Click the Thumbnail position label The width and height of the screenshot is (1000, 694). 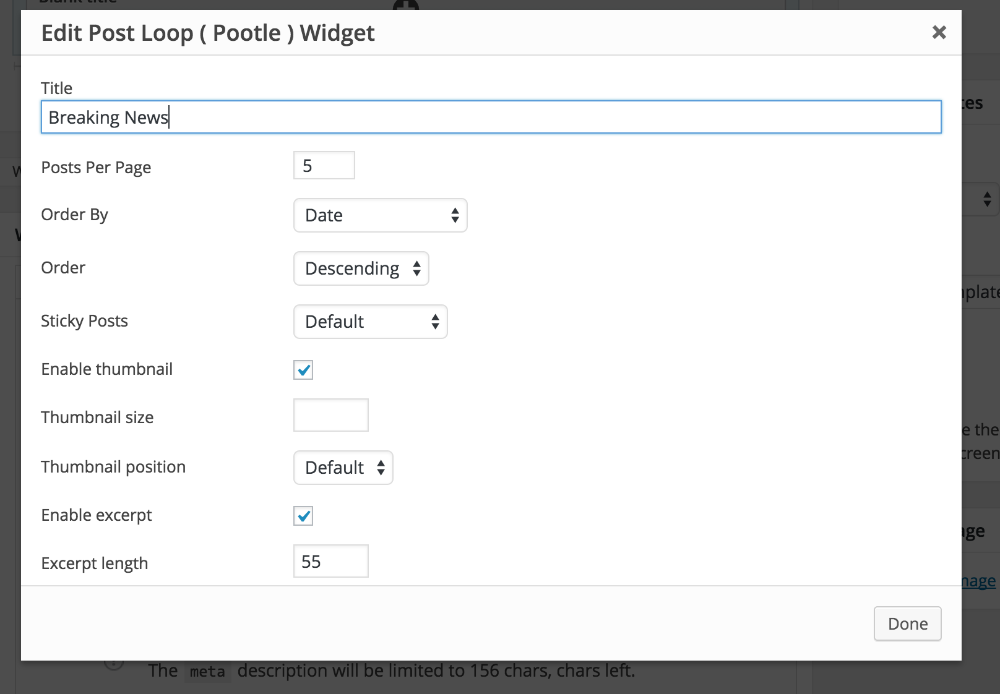113,467
